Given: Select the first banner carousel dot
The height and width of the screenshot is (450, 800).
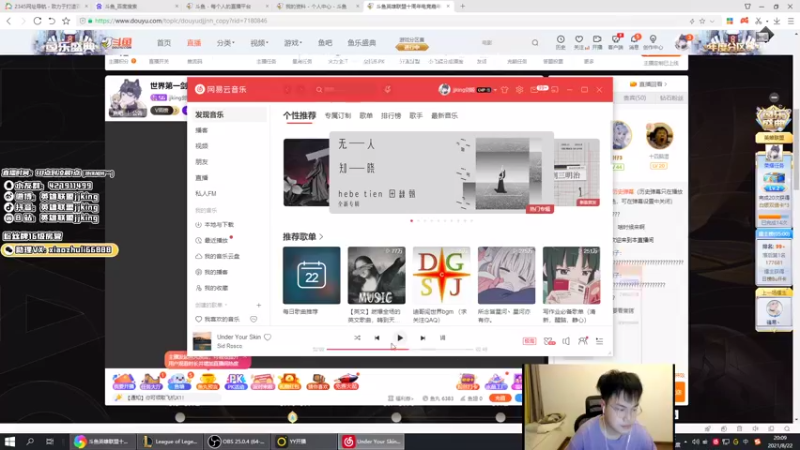Looking at the screenshot, I should click(412, 221).
